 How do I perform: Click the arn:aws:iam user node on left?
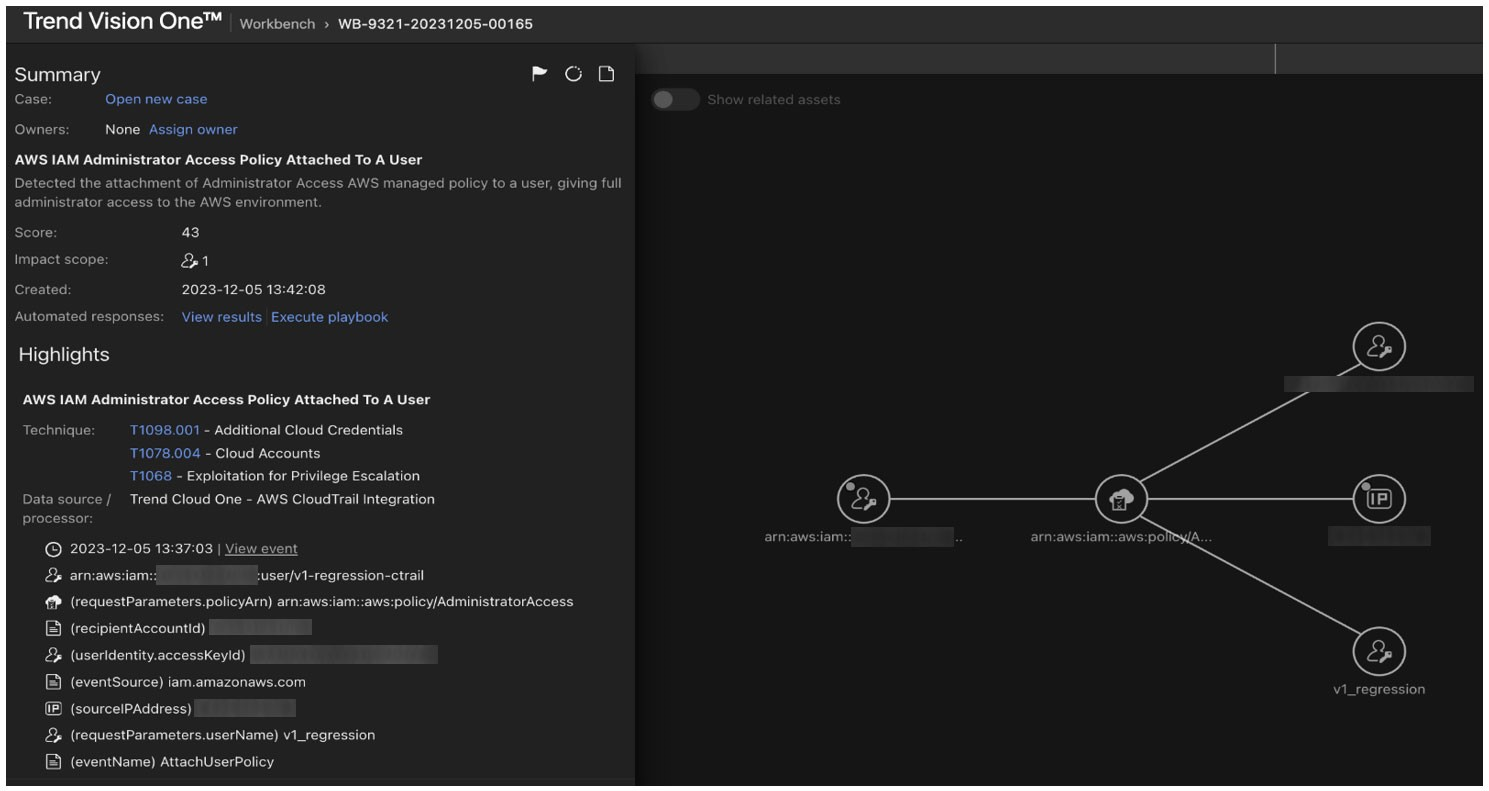[863, 499]
